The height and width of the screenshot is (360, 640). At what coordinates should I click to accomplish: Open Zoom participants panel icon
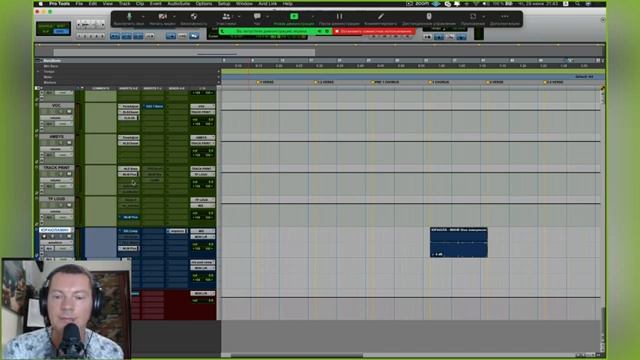[x=226, y=17]
